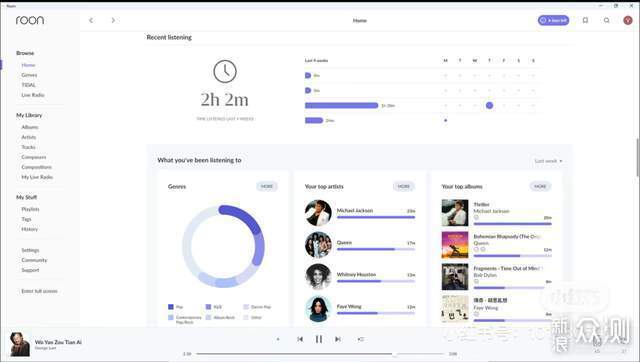Click the loop icon right of next track

pos(360,339)
